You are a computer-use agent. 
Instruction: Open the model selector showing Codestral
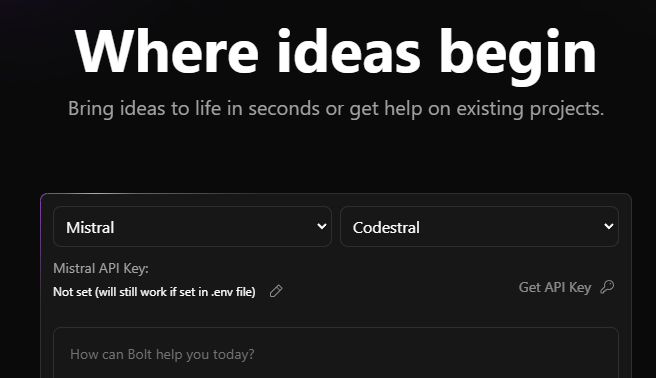coord(479,226)
